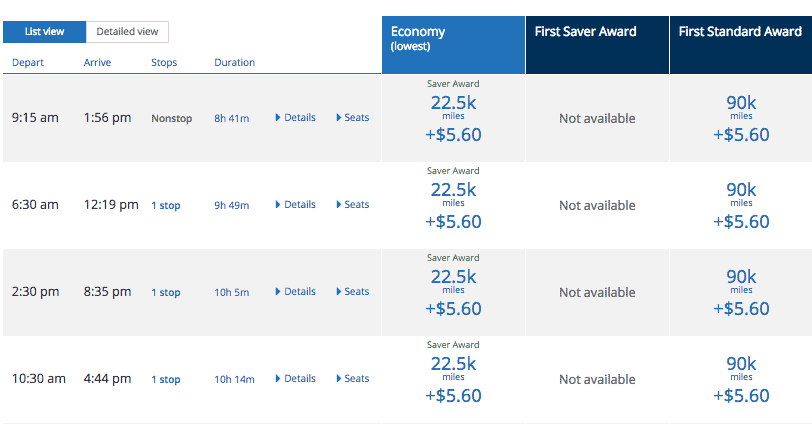This screenshot has width=812, height=424.
Task: Choose 90k miles First Standard fare, 6:30 am flight
Action: 741,205
